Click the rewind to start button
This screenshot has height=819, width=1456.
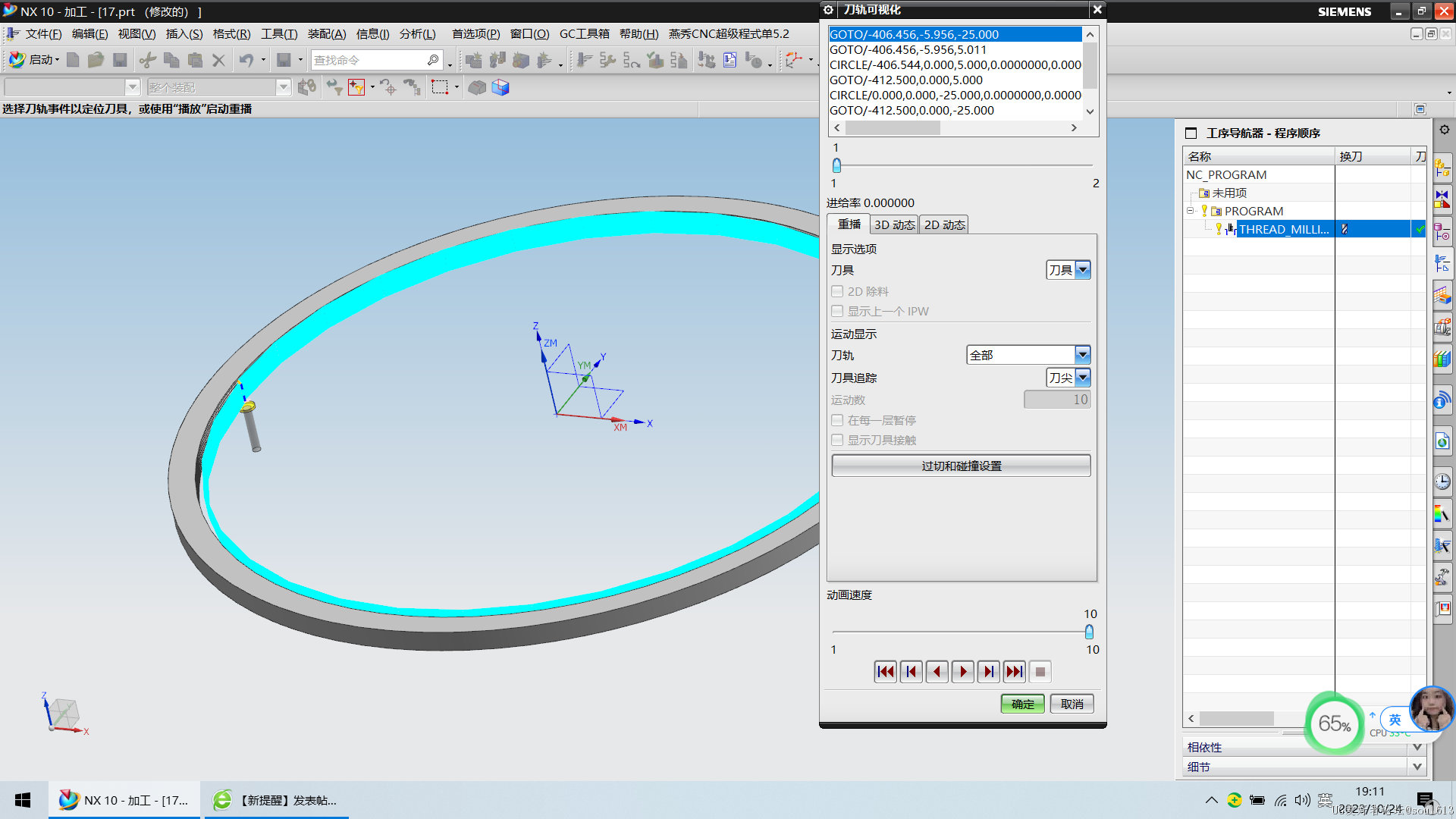coord(886,671)
